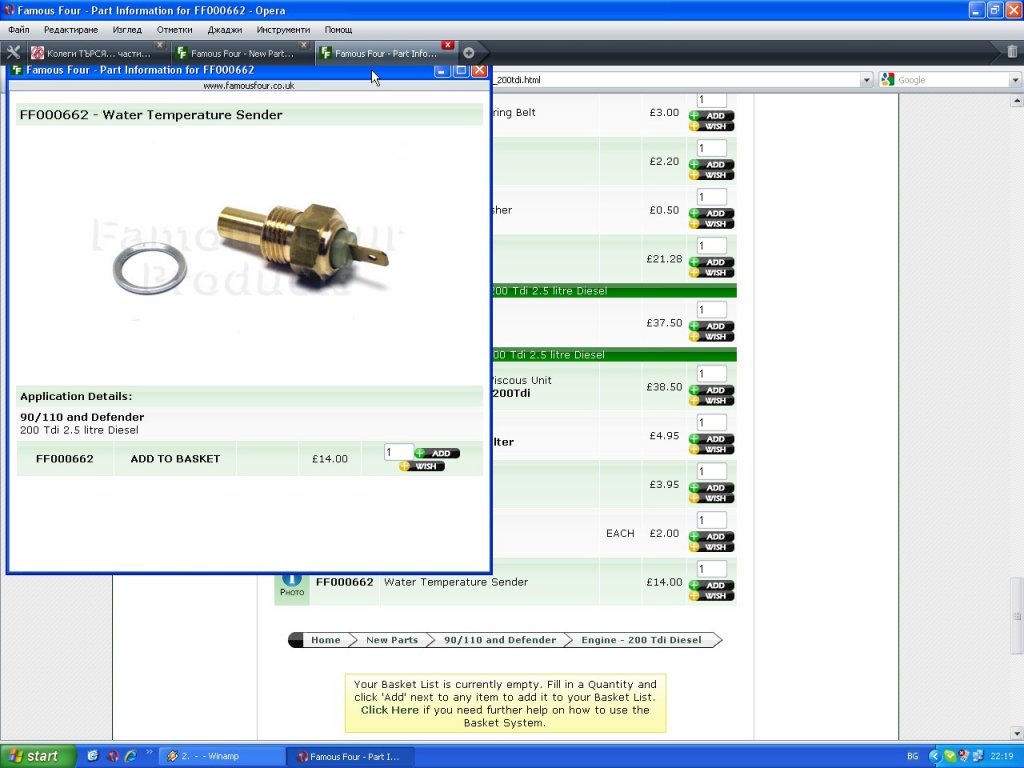The width and height of the screenshot is (1024, 768).
Task: Open the closed tabs trash icon
Action: point(1012,52)
